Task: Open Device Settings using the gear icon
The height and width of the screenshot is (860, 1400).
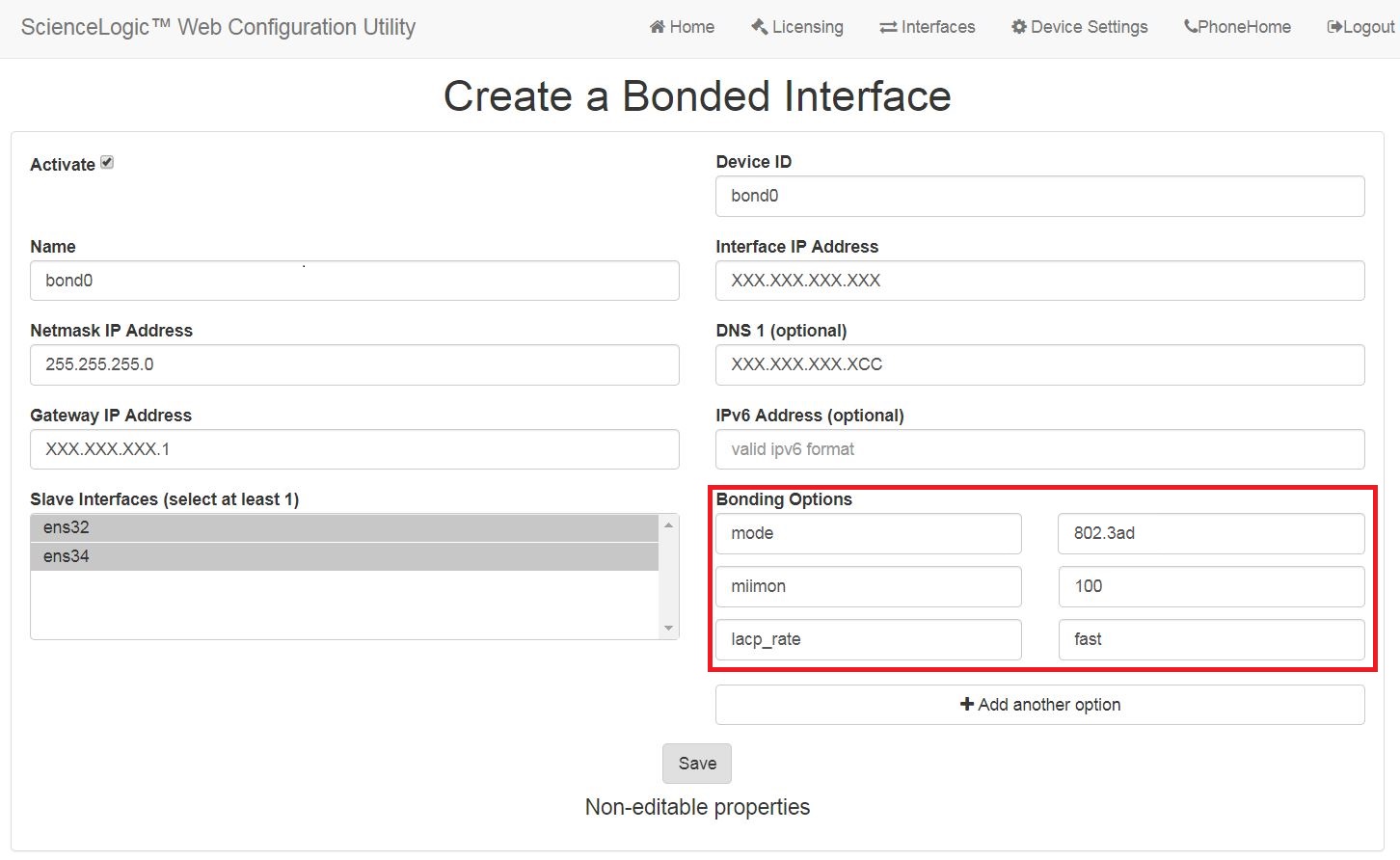Action: point(1019,27)
